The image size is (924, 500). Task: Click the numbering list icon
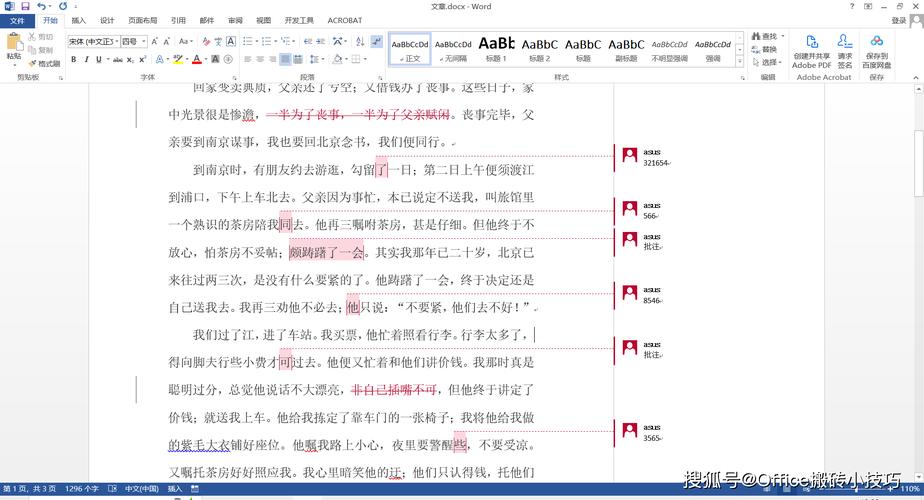266,41
